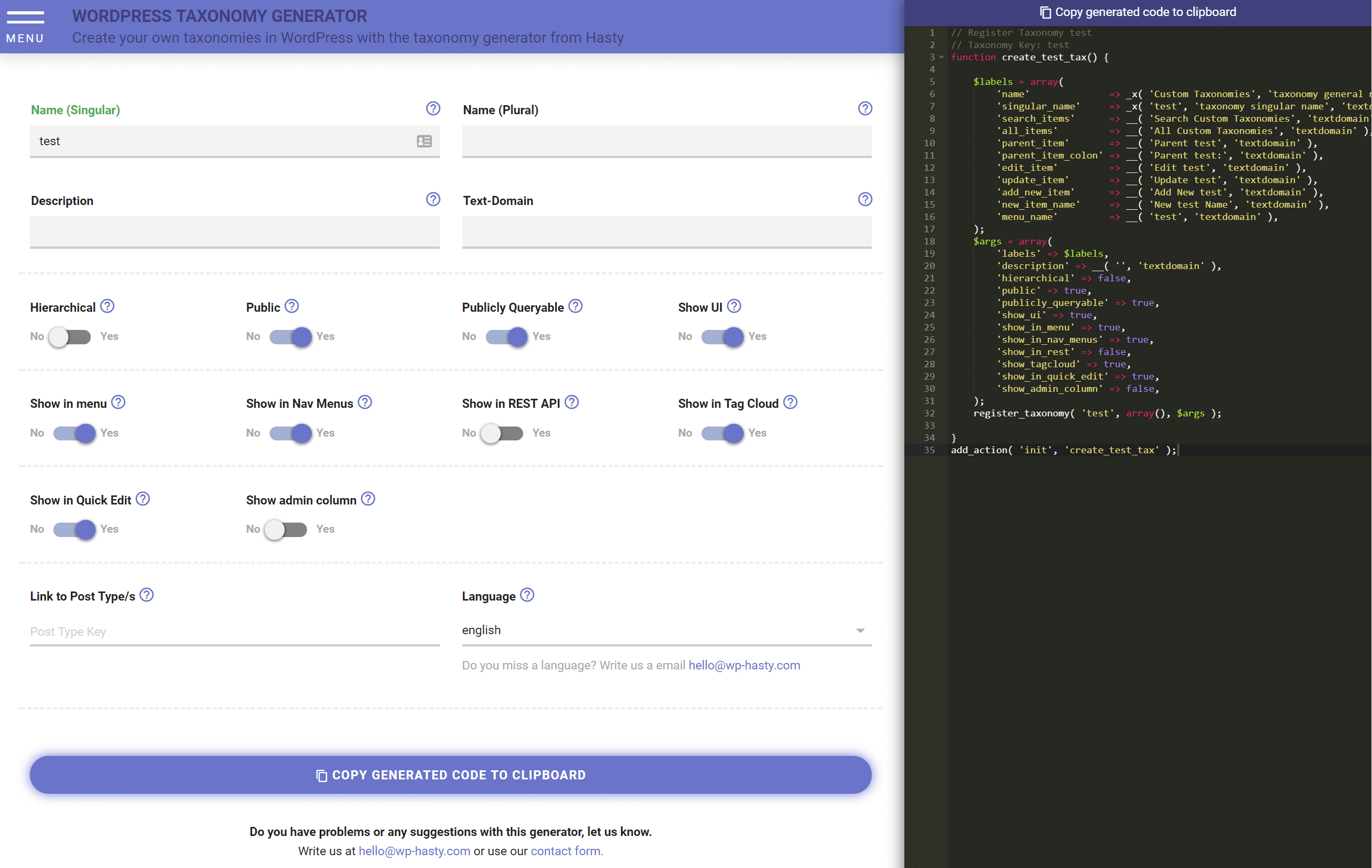Viewport: 1372px width, 868px height.
Task: Click the Text-Domain input field
Action: click(x=665, y=231)
